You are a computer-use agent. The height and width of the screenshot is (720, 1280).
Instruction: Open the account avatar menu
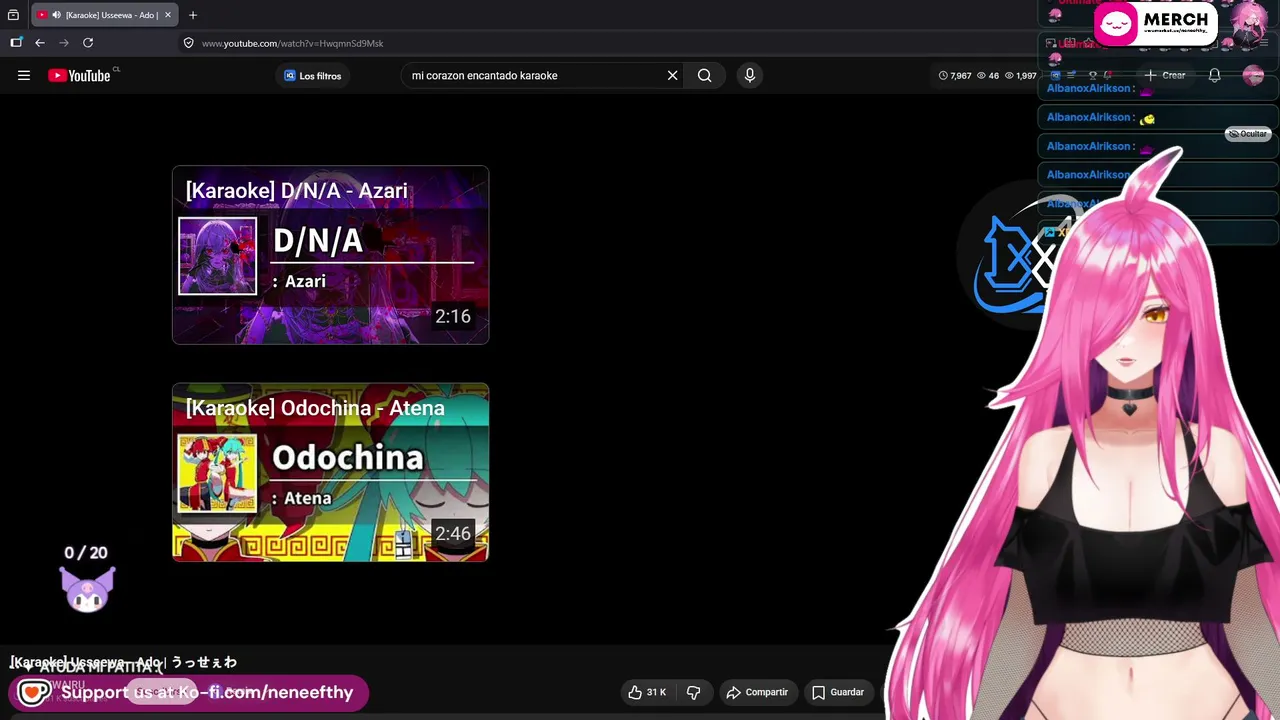[x=1253, y=75]
